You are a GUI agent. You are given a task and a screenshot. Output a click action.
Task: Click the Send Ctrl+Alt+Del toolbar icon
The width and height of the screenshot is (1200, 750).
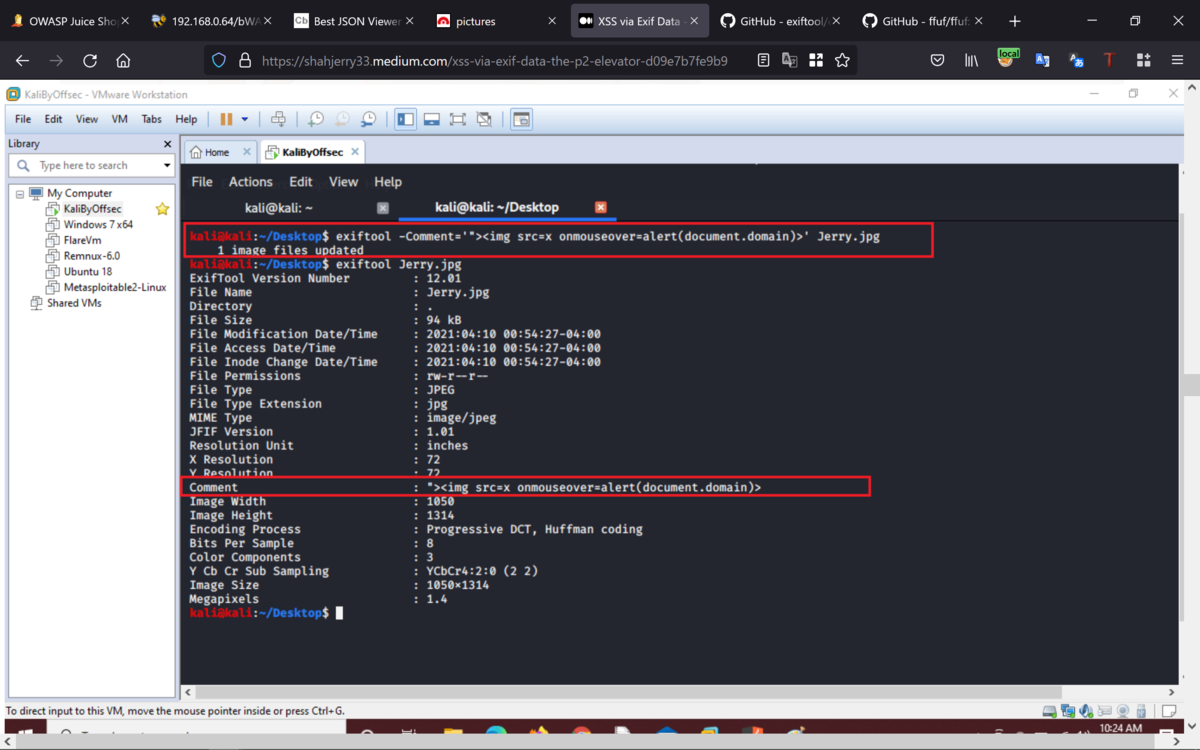(278, 119)
